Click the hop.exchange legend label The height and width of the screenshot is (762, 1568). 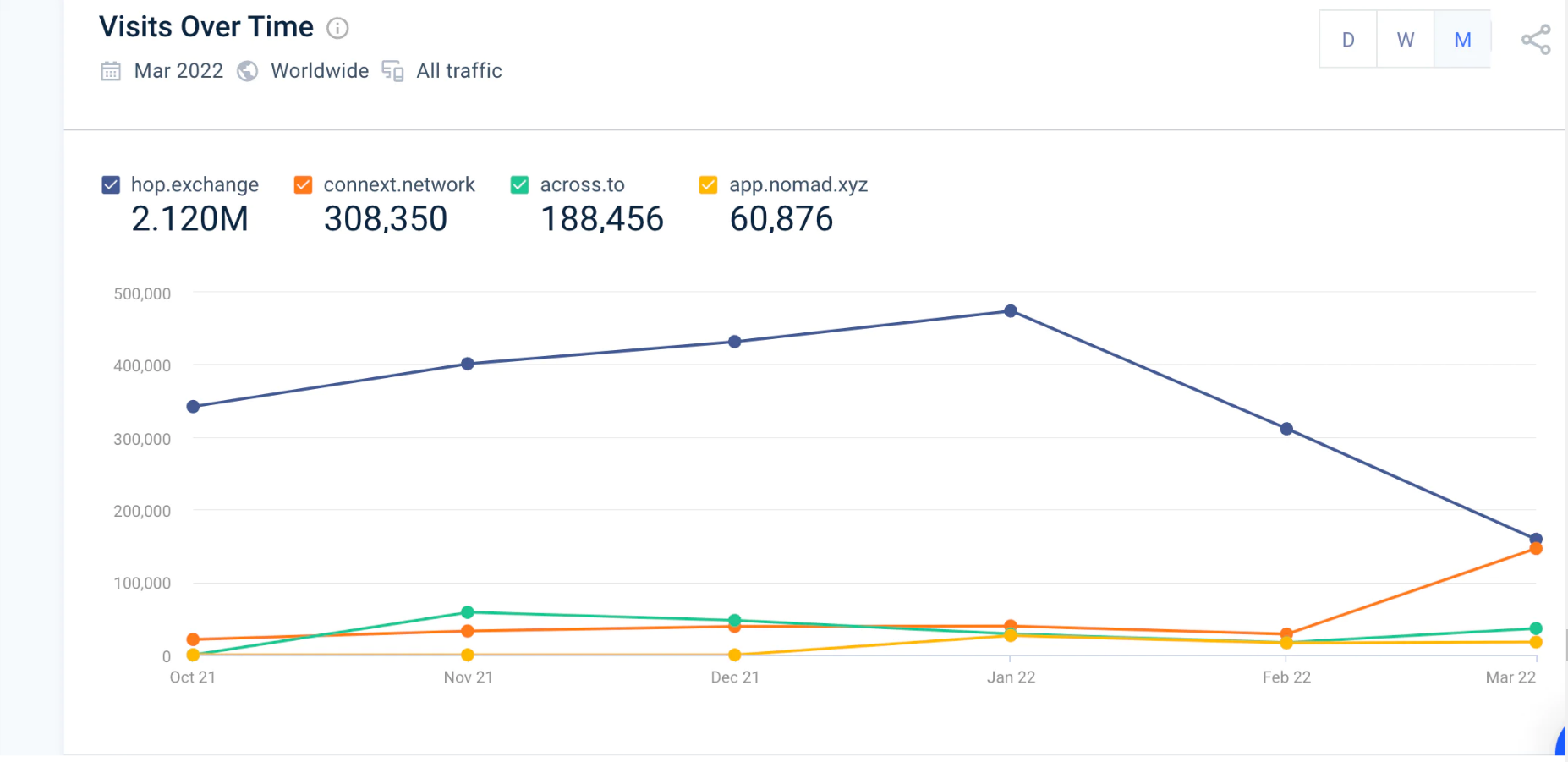click(195, 184)
